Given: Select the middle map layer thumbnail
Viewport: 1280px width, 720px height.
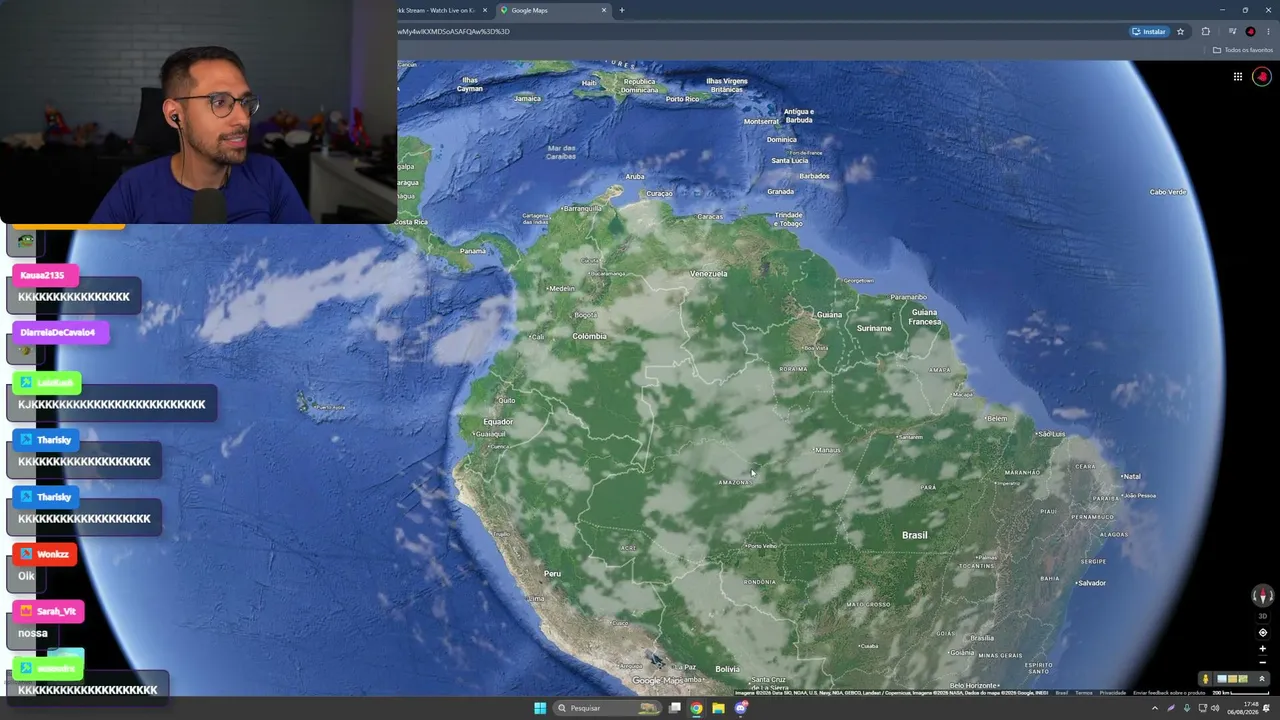Looking at the screenshot, I should [1232, 679].
